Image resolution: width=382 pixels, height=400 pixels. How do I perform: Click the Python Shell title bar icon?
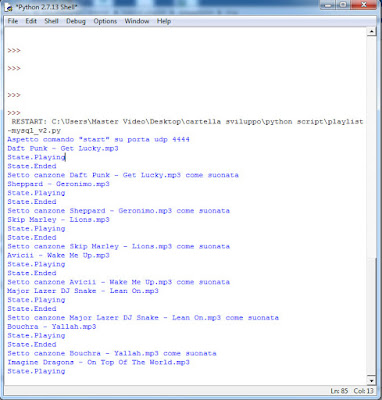[9, 7]
